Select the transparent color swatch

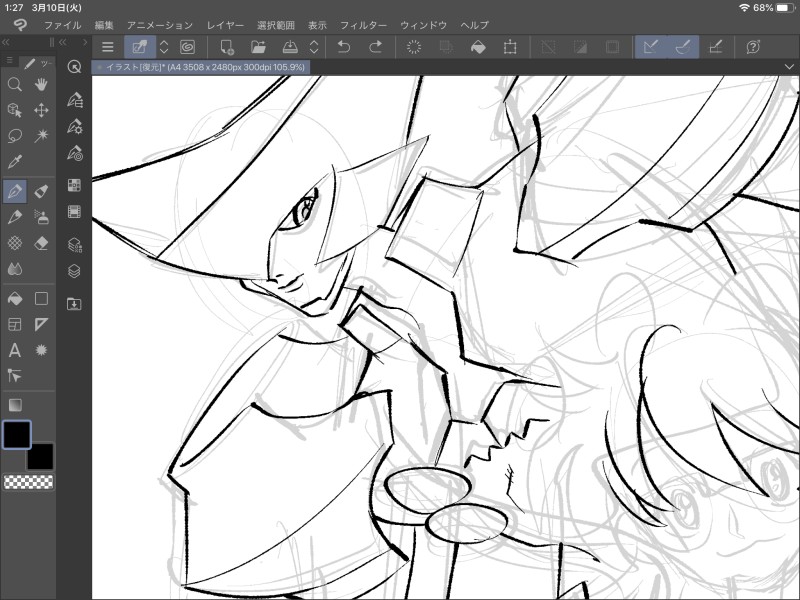pos(28,482)
